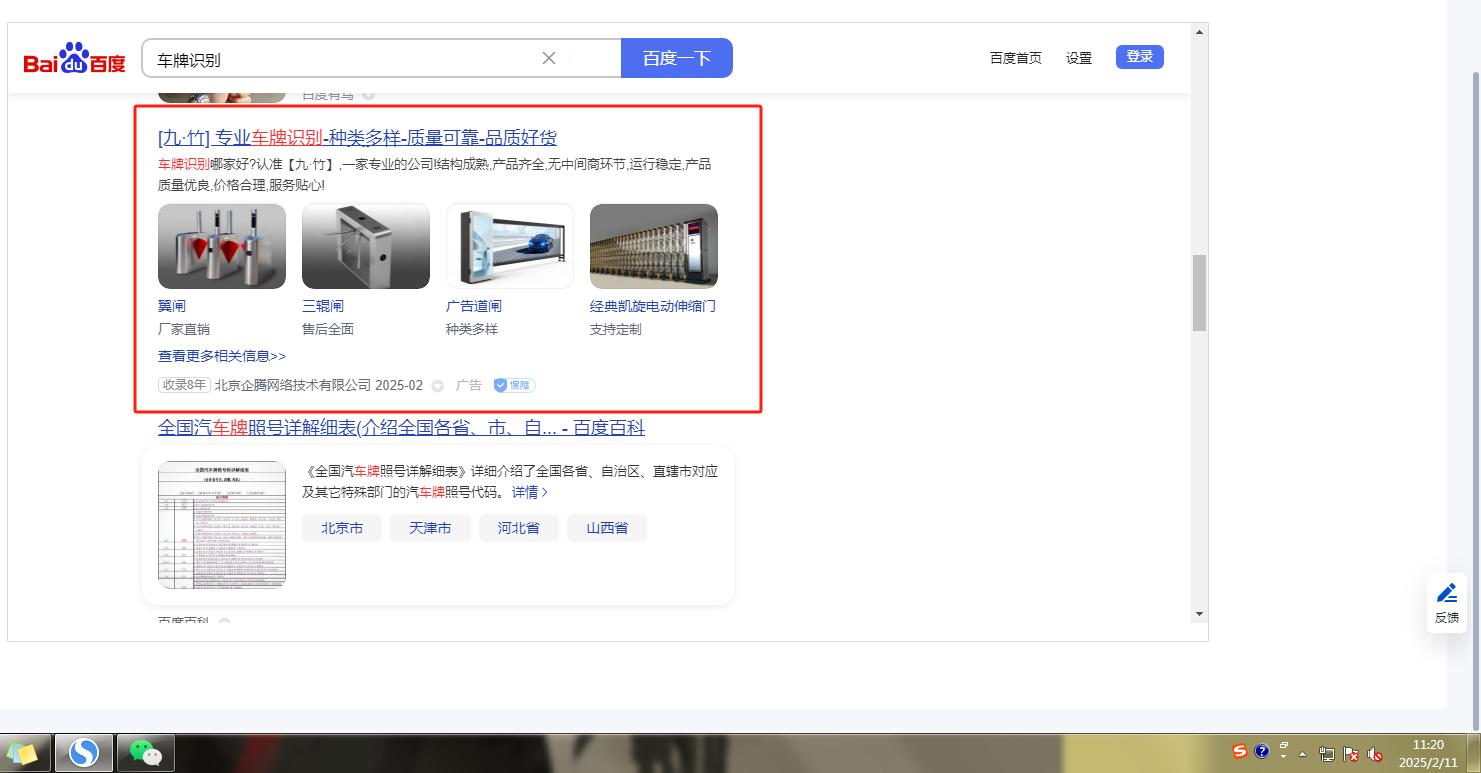
Task: Show hidden tray icons arrow
Action: coord(1303,753)
